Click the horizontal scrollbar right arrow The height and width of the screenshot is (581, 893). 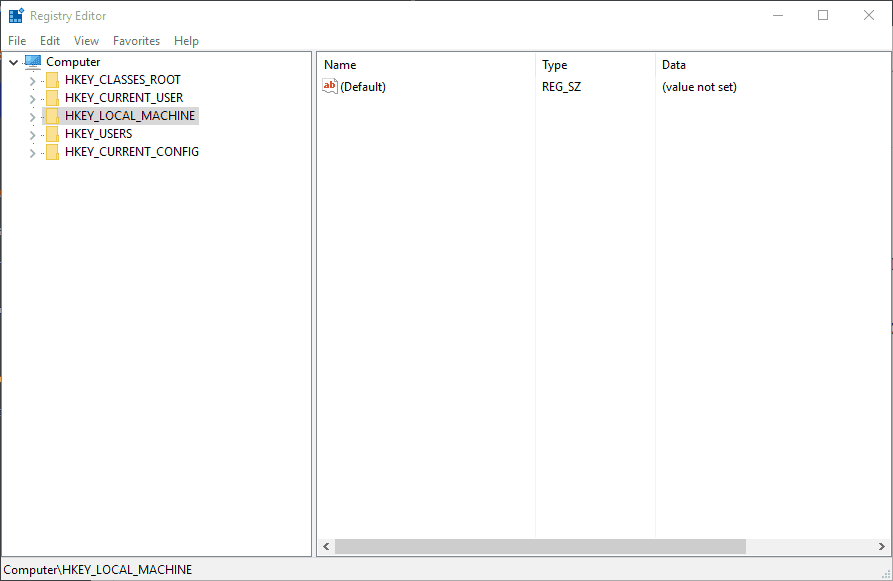click(882, 547)
